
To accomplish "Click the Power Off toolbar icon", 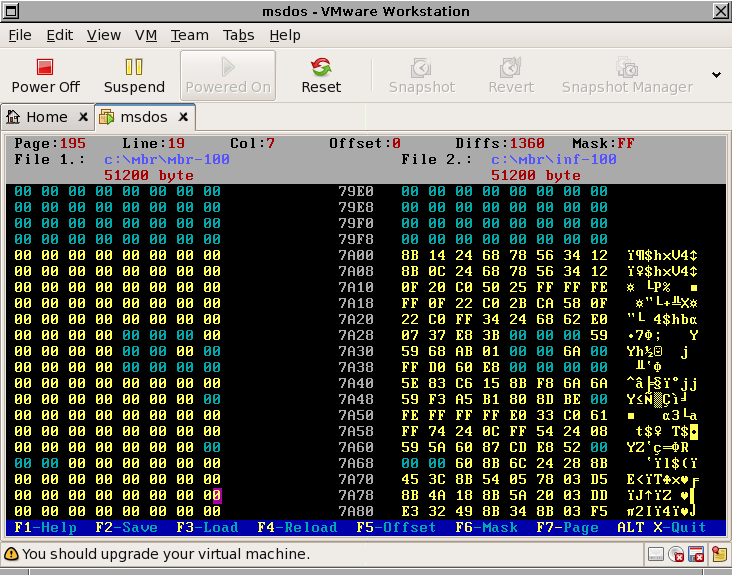I will (x=45, y=67).
